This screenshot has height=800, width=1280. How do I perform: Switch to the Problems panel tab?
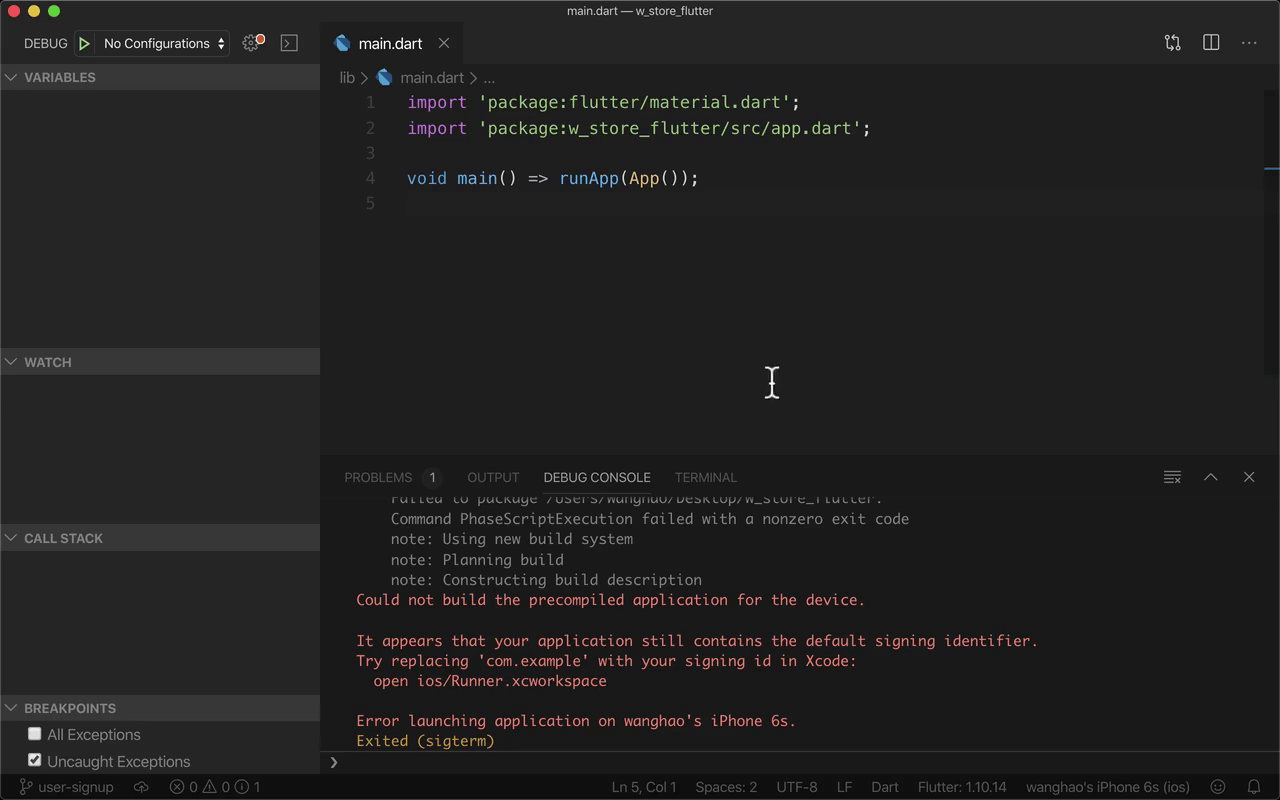378,477
